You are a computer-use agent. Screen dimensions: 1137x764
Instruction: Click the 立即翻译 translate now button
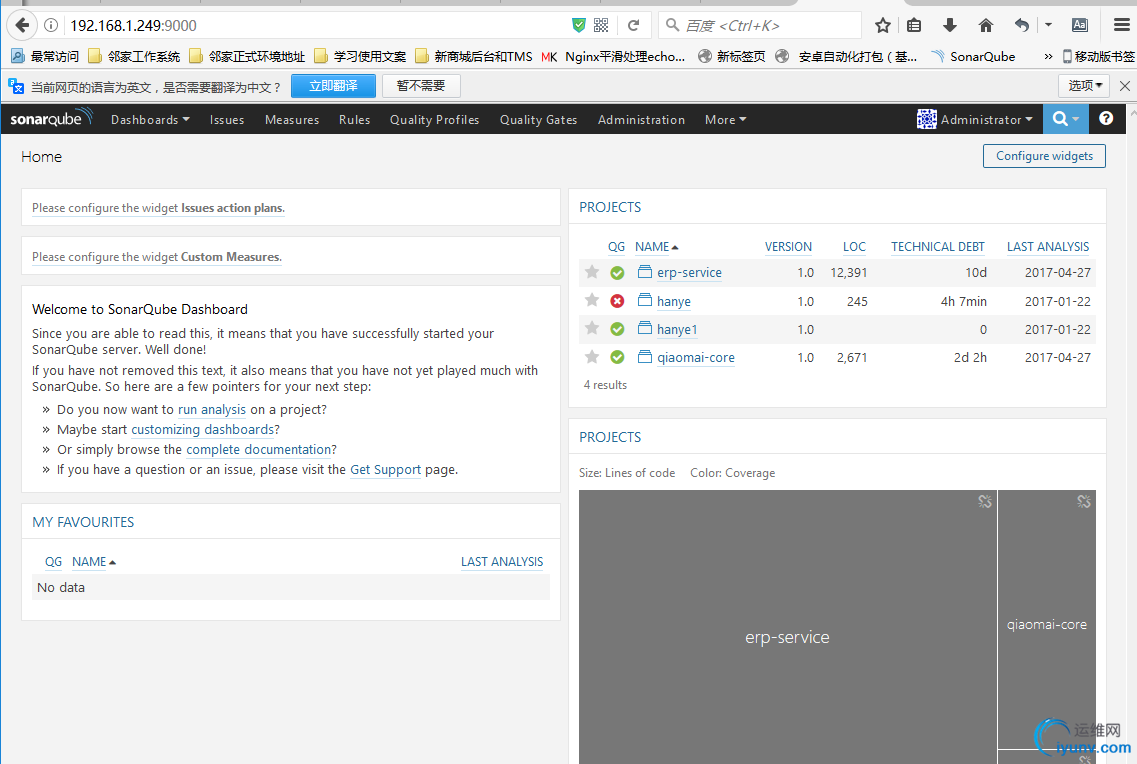coord(334,86)
